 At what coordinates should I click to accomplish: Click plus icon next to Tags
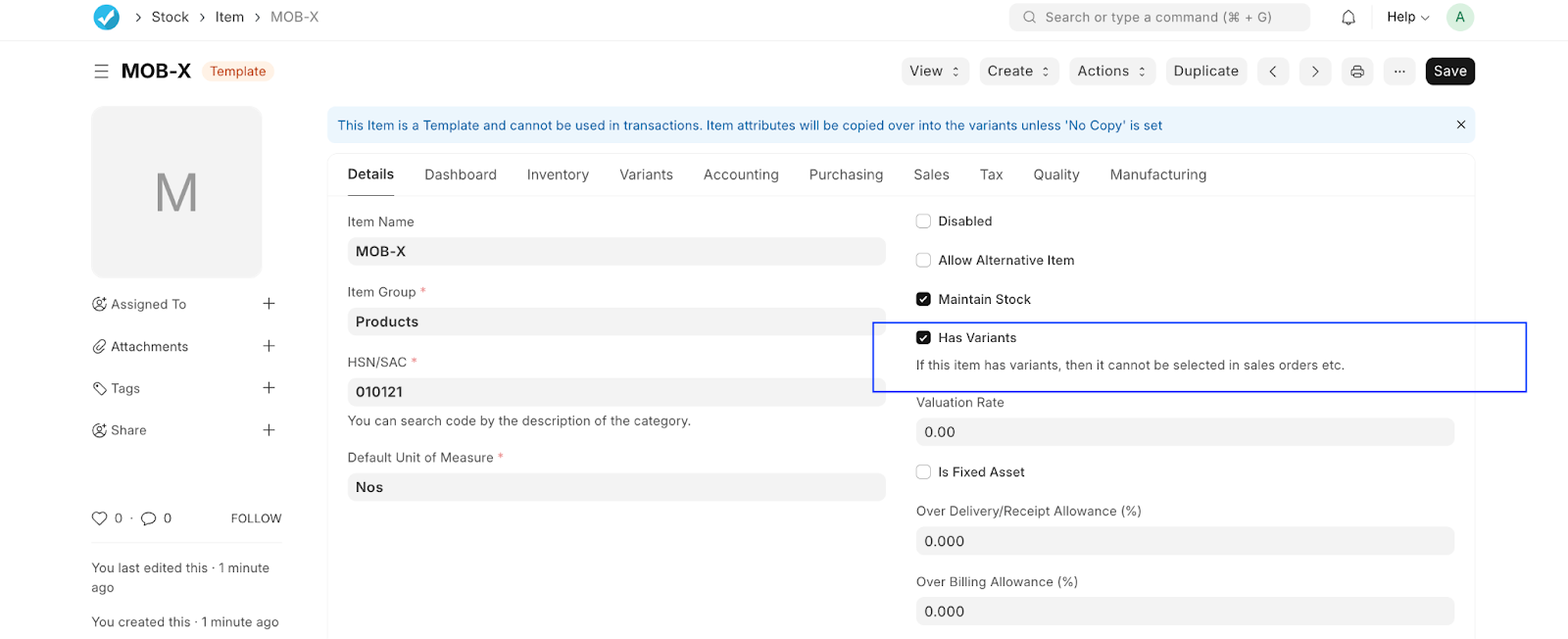coord(269,388)
